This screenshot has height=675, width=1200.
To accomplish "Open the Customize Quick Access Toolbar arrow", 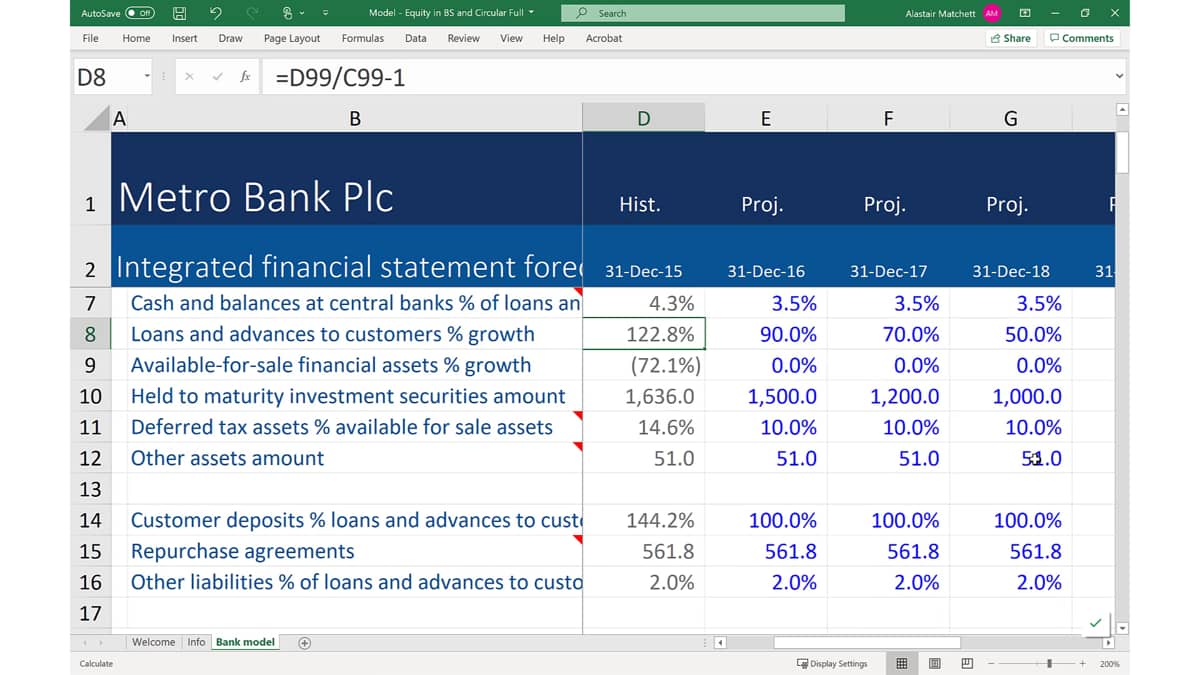I will tap(325, 13).
